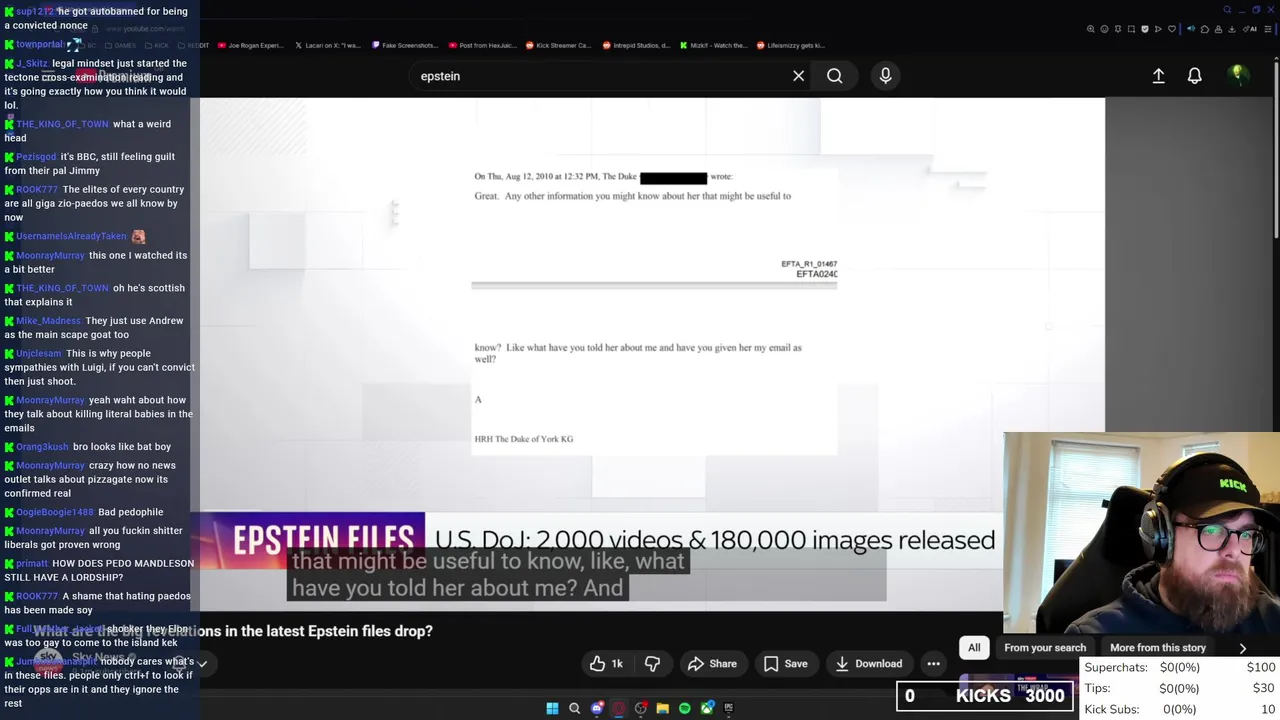Open the YouTube account avatar menu
Image resolution: width=1280 pixels, height=720 pixels.
(1238, 75)
